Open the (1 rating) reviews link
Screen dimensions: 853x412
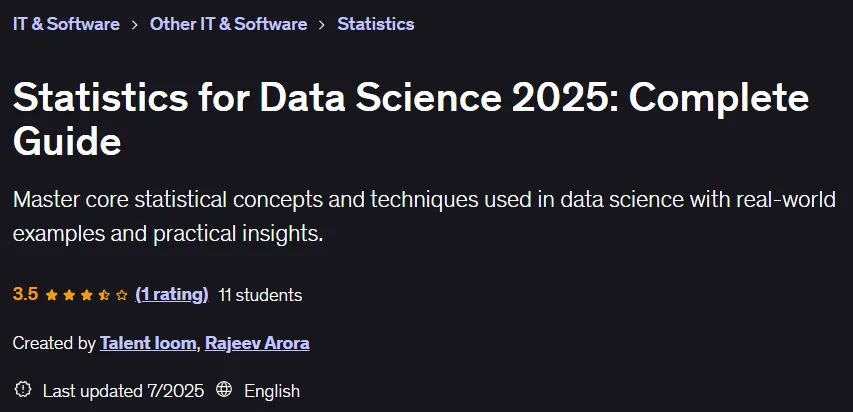pos(172,295)
